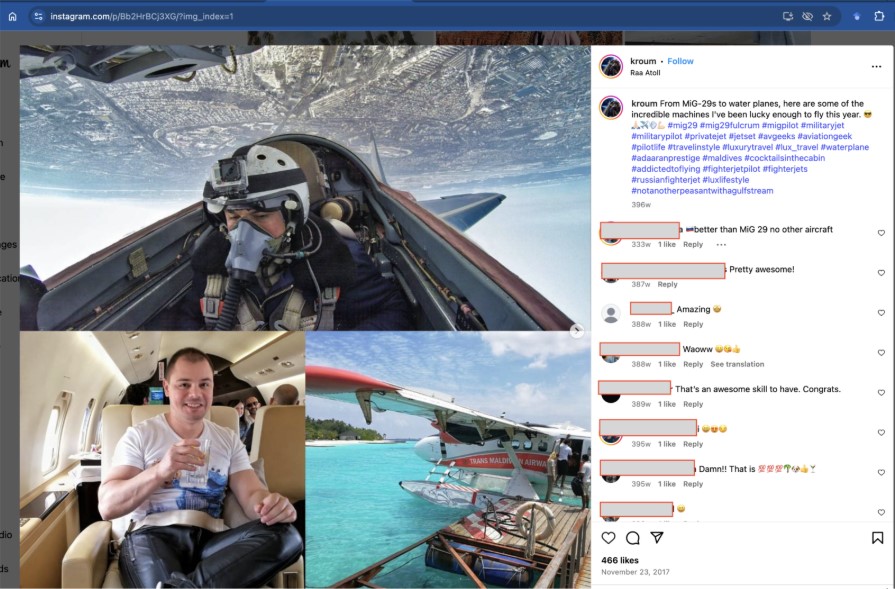Viewport: 895px width, 589px height.
Task: Open browser extensions puzzle icon
Action: click(879, 17)
